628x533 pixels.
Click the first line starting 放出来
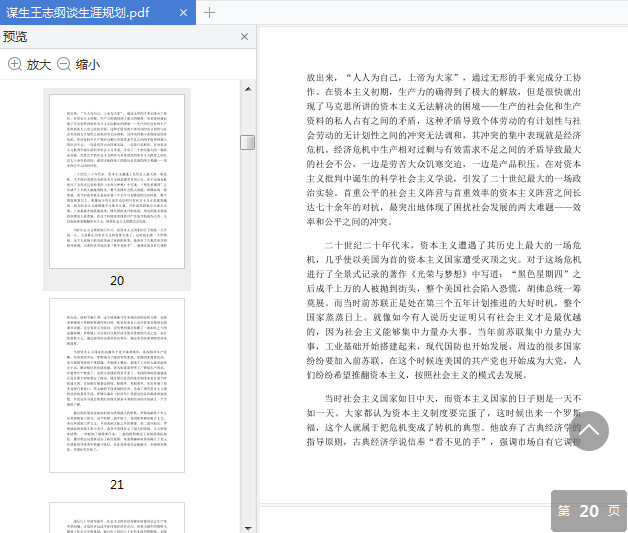(x=444, y=77)
